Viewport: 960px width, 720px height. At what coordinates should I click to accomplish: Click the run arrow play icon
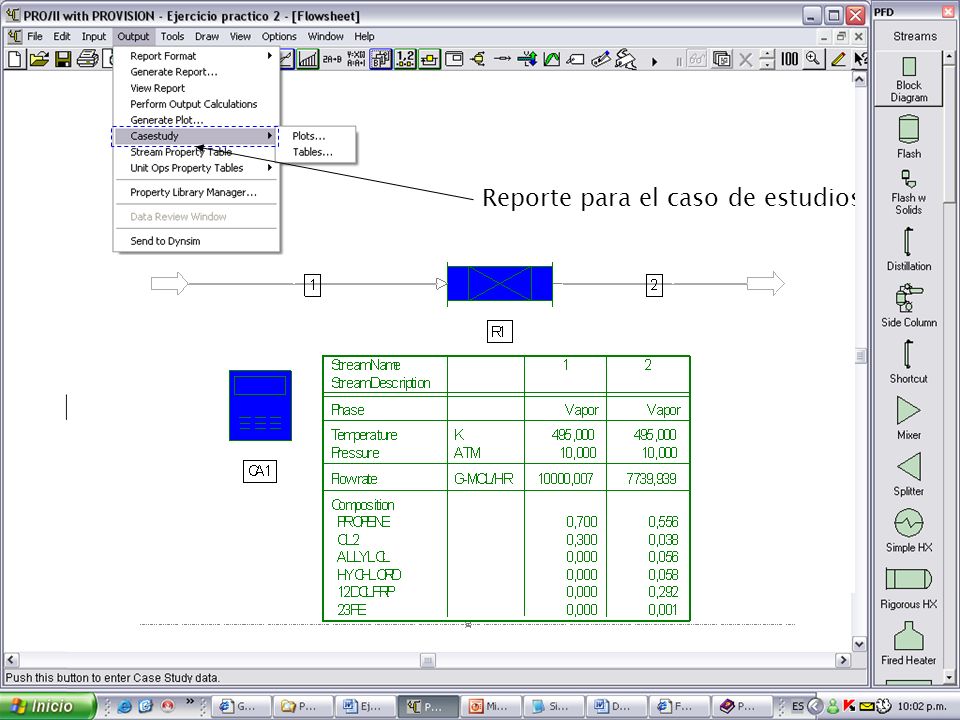point(654,61)
